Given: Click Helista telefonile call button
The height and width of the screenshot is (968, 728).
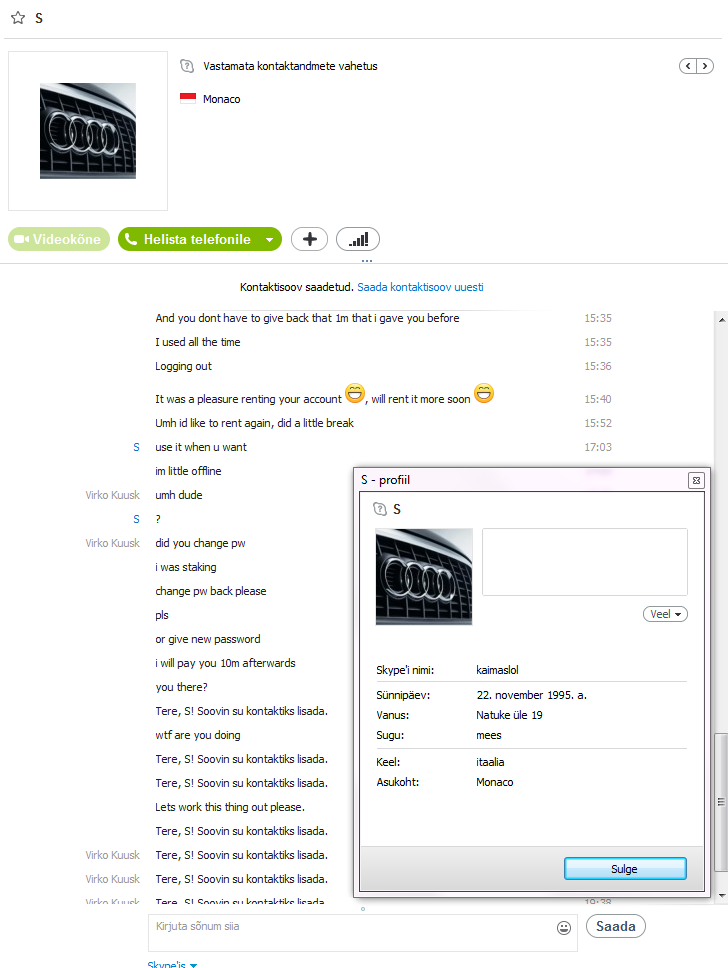Looking at the screenshot, I should coord(188,239).
